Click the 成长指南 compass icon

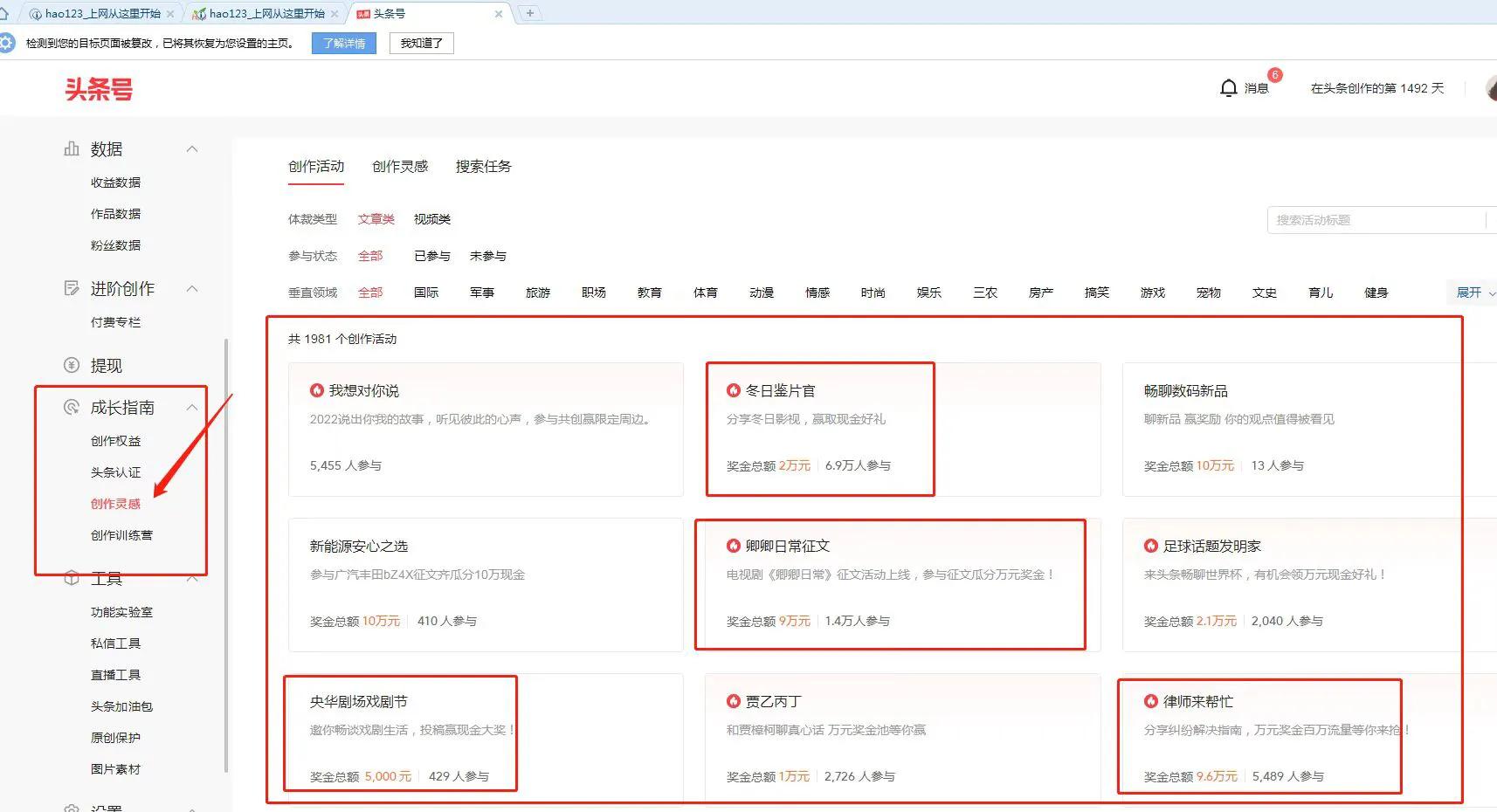point(72,407)
